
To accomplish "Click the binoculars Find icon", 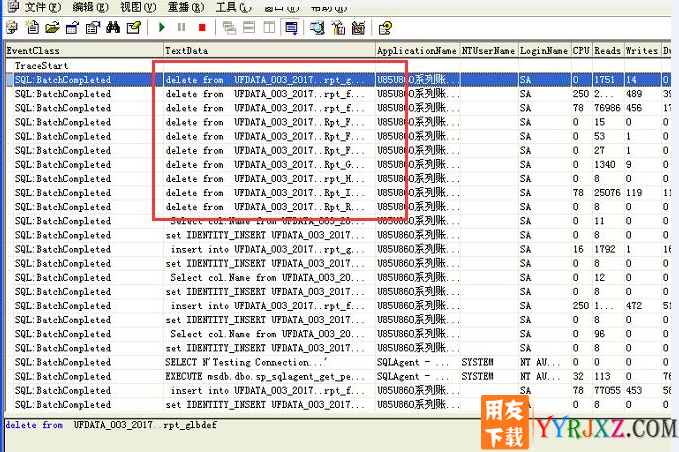I will click(113, 28).
